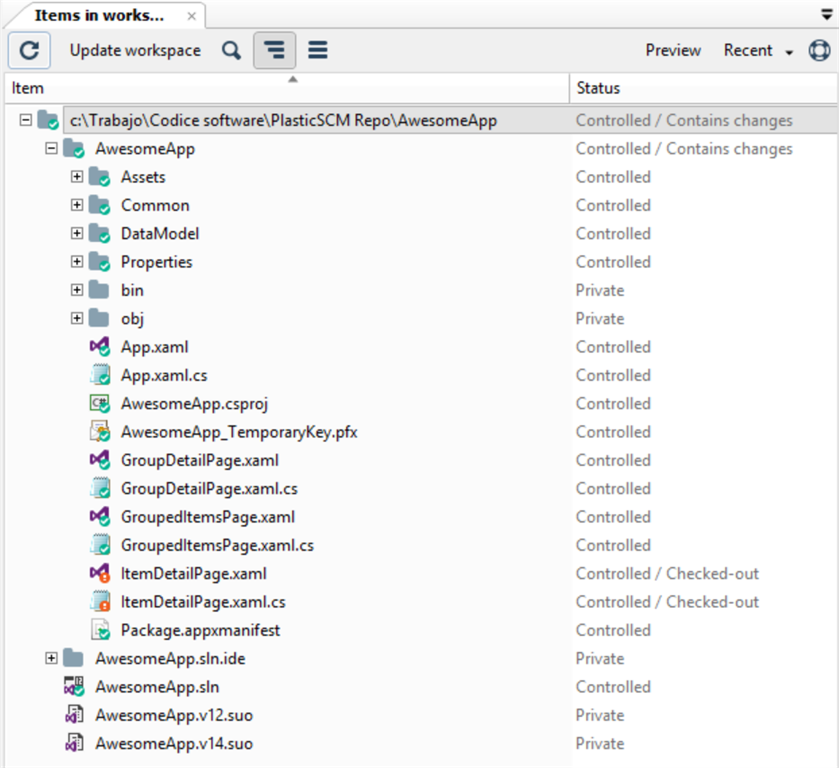
Task: Click the AwesomeApp.sln.ide folder icon
Action: pos(73,658)
